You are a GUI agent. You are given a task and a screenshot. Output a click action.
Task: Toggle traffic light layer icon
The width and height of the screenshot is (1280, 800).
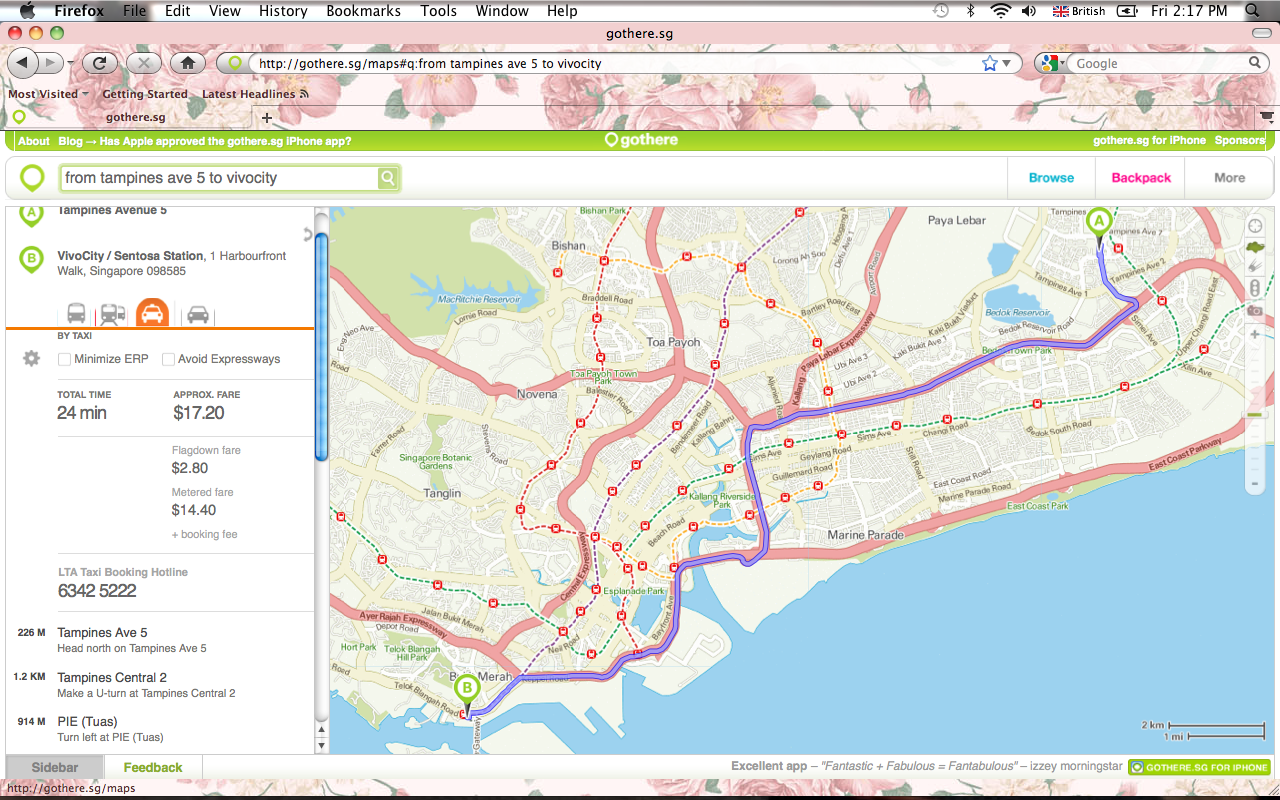pos(1255,289)
